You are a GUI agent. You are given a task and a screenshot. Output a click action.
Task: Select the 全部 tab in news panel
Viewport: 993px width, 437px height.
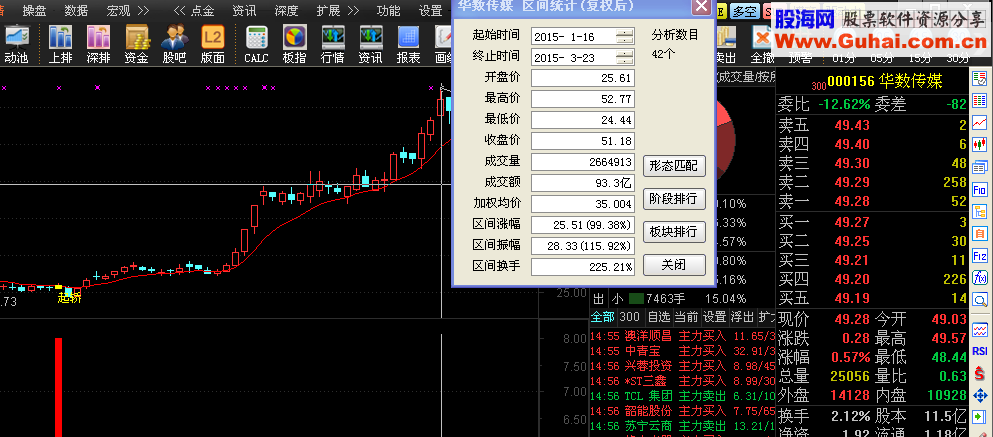(603, 317)
